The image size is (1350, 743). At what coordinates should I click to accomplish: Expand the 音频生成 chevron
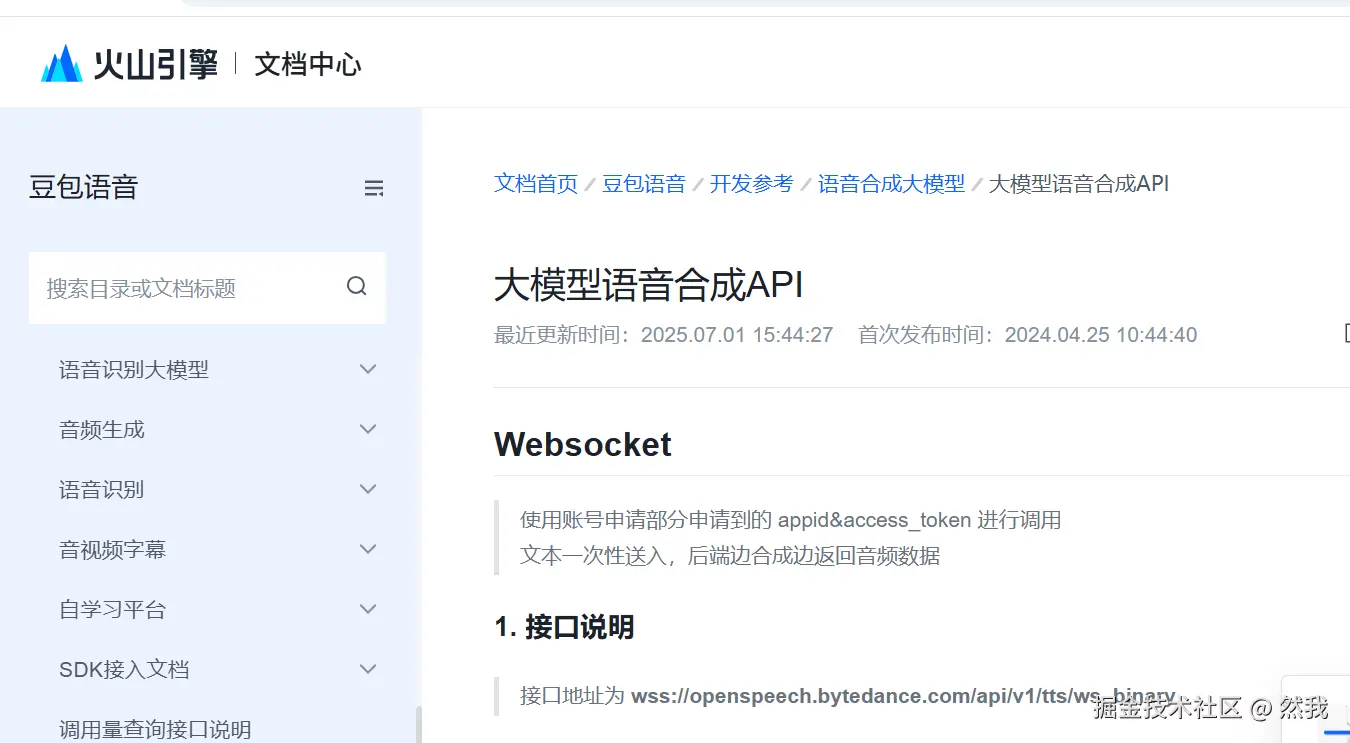click(x=368, y=429)
